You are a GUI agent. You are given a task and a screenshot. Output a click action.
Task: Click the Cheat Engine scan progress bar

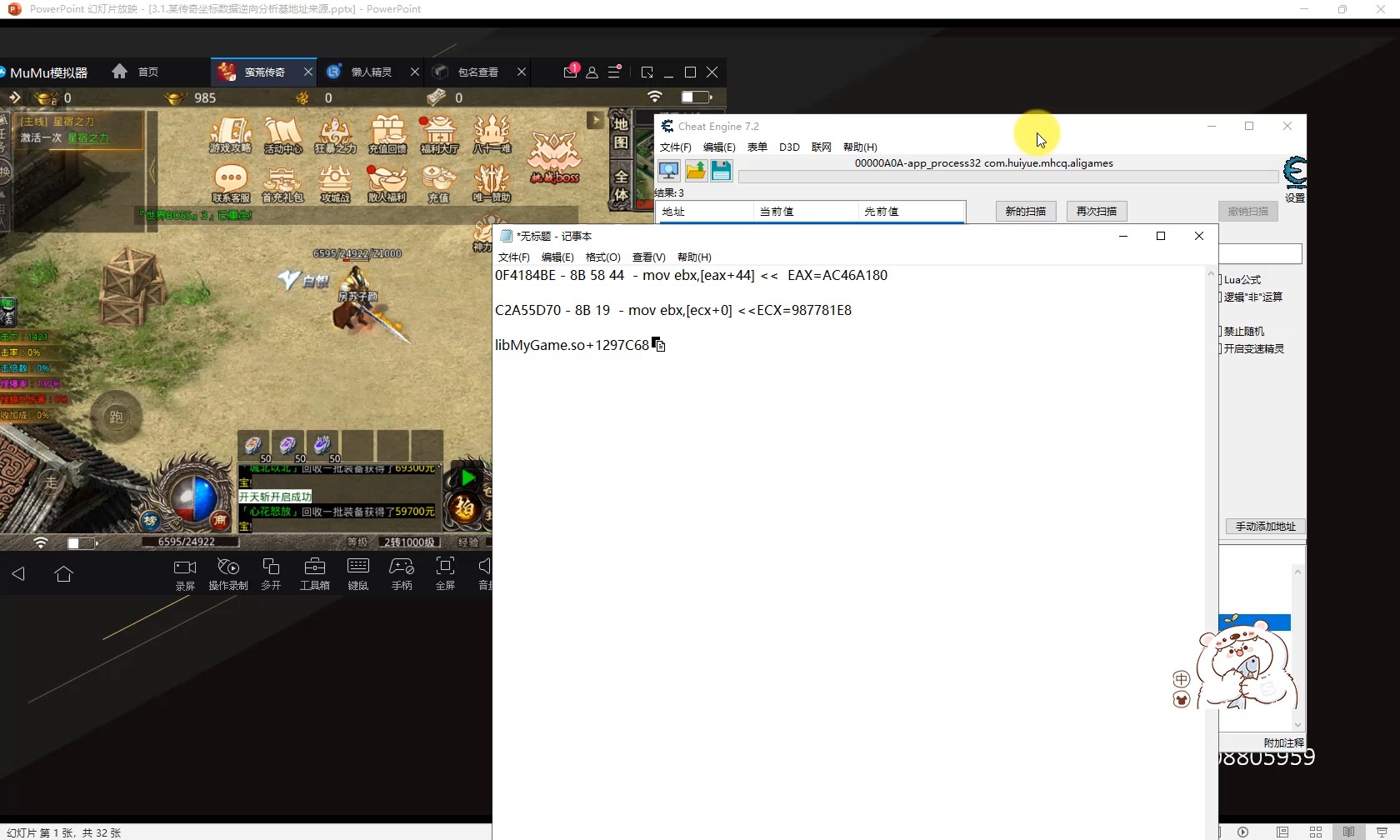click(1008, 177)
